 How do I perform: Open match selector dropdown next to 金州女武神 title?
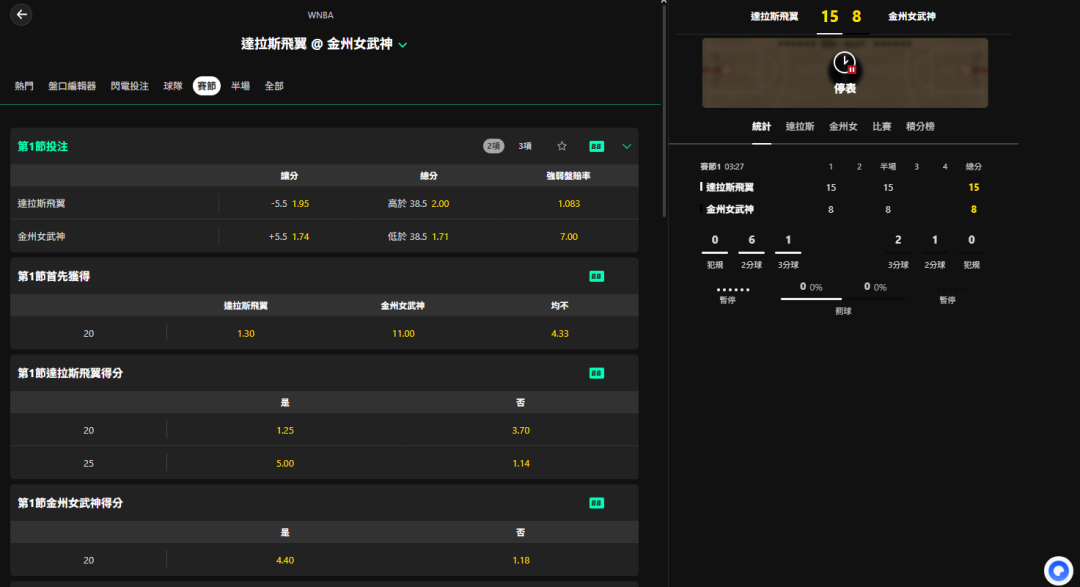tap(403, 45)
